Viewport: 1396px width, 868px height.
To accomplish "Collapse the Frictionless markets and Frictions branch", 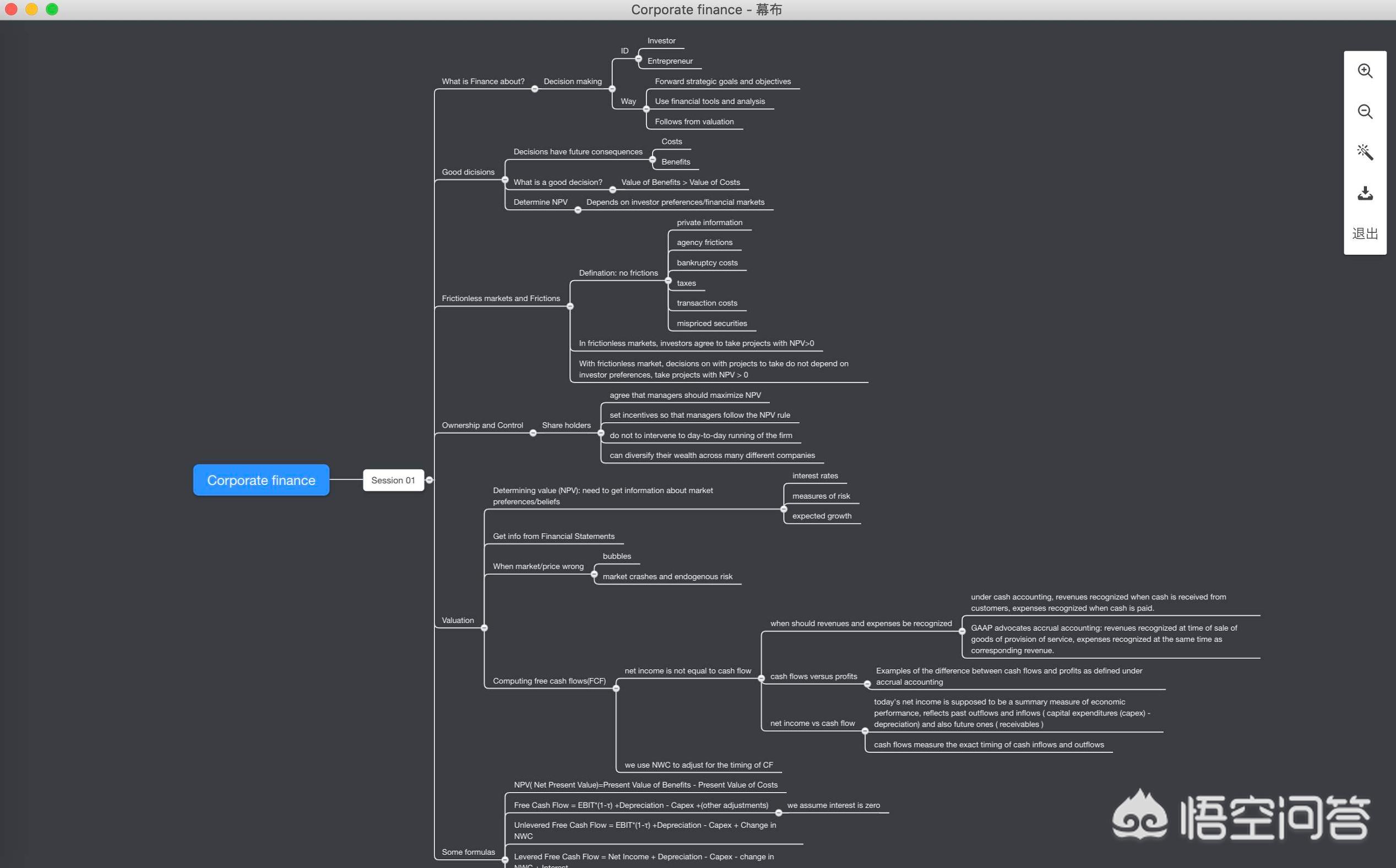I will click(569, 307).
